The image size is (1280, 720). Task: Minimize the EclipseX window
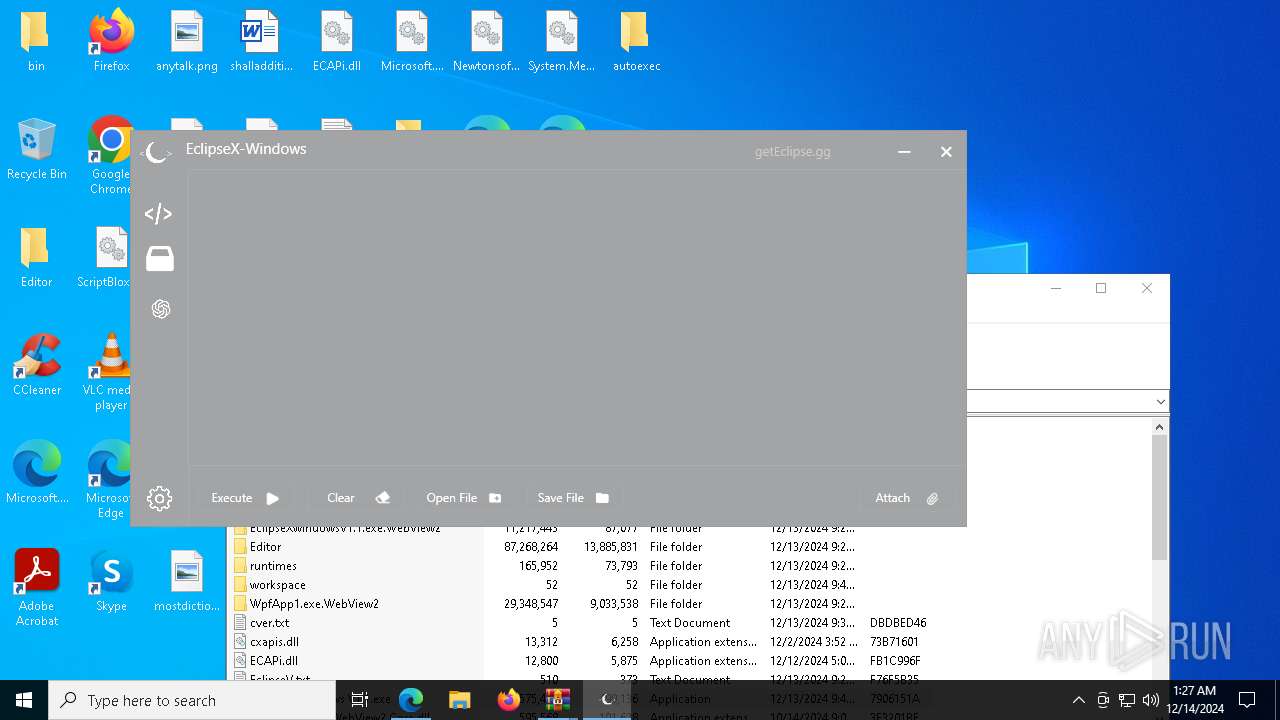(904, 152)
